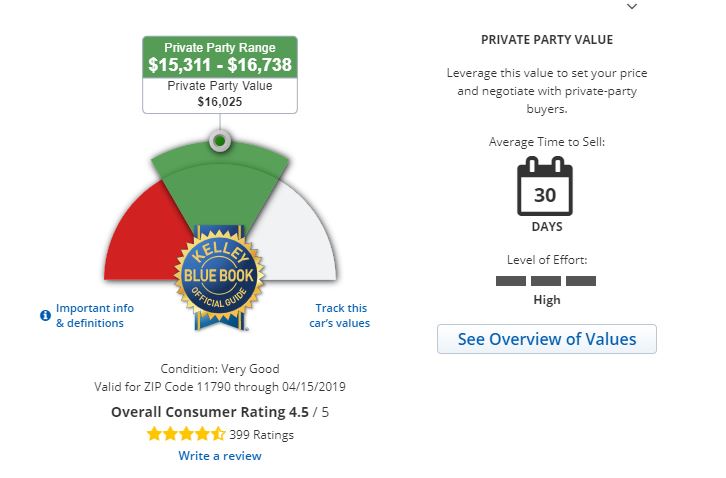The height and width of the screenshot is (478, 726).
Task: Open Important info & definitions link
Action: (x=94, y=315)
